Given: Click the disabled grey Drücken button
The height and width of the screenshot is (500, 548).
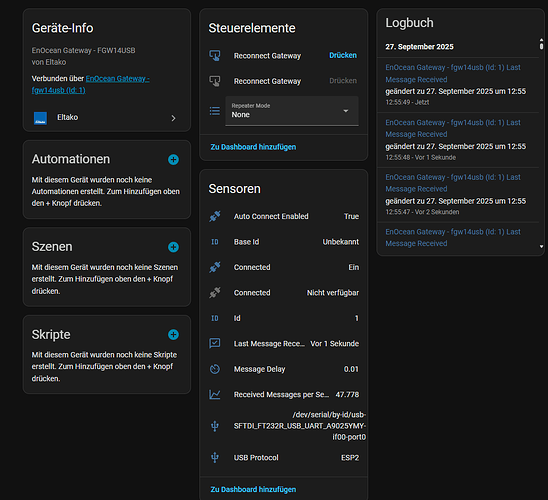Looking at the screenshot, I should point(343,81).
